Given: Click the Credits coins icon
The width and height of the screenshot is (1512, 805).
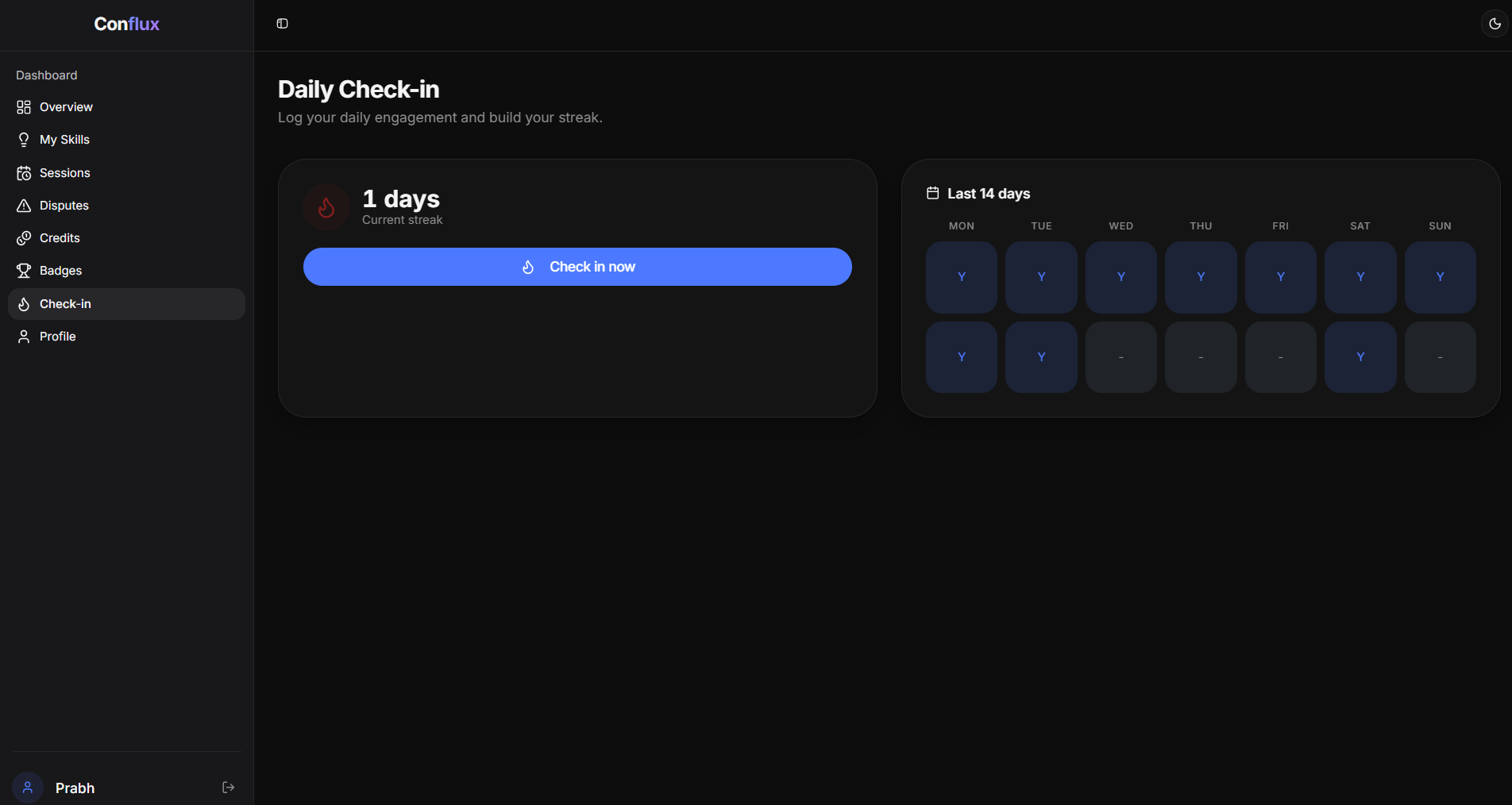Looking at the screenshot, I should click(x=24, y=238).
